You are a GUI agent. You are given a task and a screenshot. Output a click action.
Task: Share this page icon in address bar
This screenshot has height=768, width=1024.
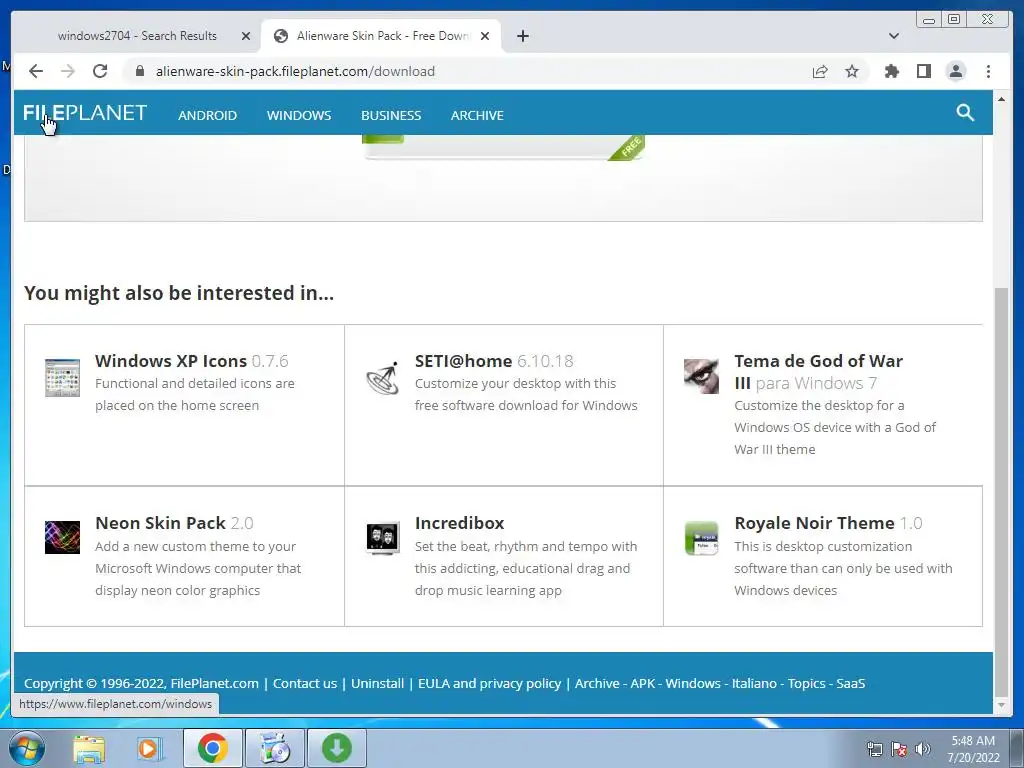pos(820,71)
